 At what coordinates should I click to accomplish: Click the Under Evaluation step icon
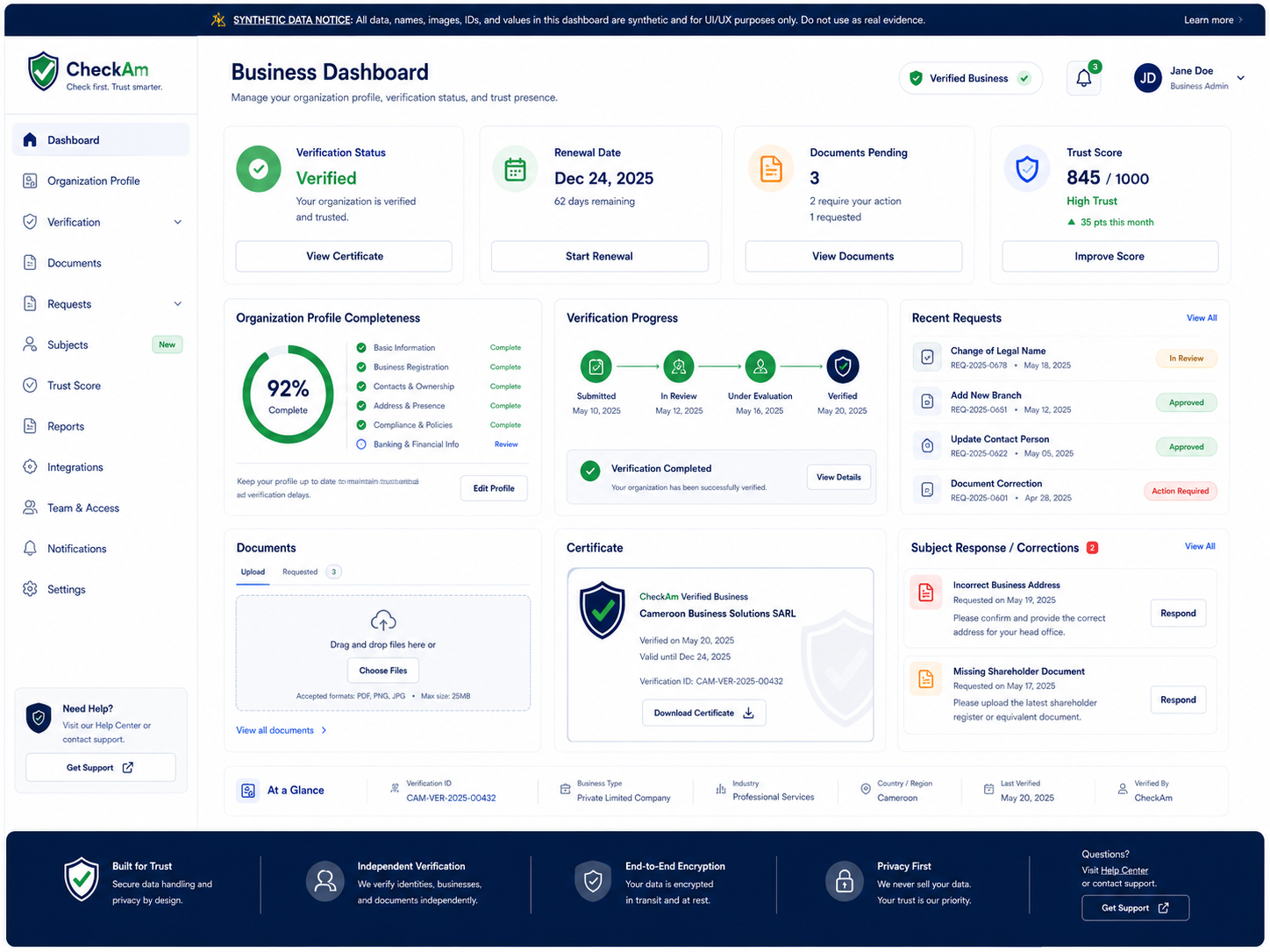coord(760,366)
